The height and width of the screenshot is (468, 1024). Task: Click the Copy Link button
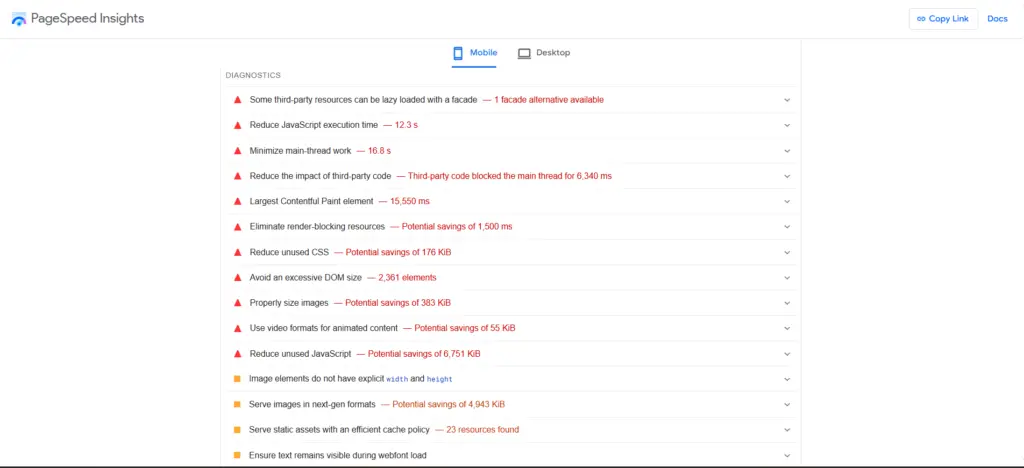pos(943,19)
